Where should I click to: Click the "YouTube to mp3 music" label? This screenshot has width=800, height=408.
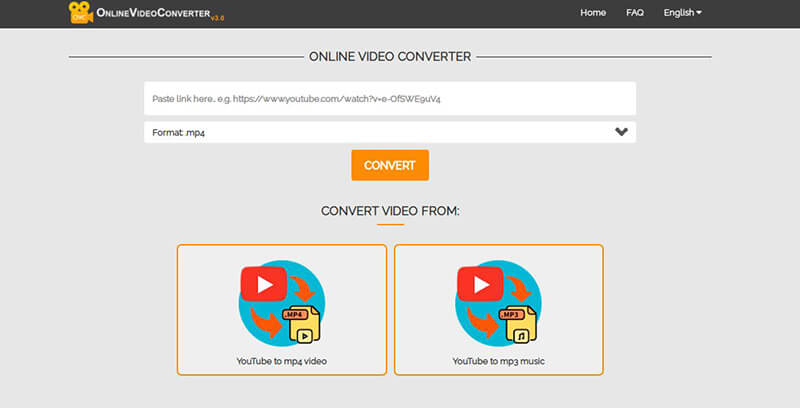click(498, 361)
